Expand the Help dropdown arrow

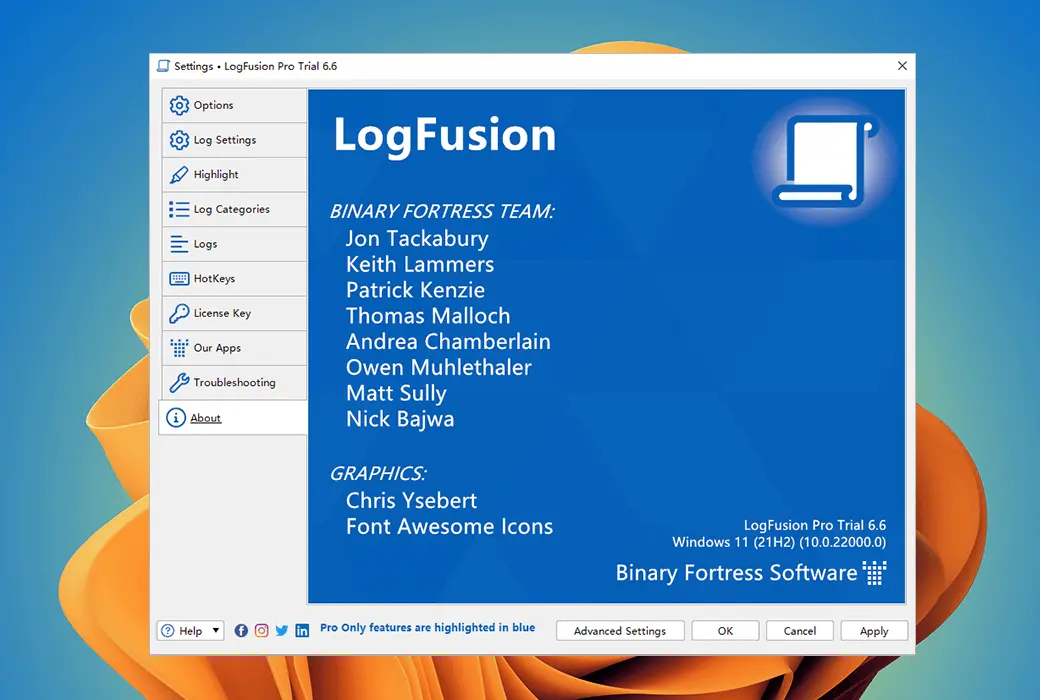click(216, 630)
